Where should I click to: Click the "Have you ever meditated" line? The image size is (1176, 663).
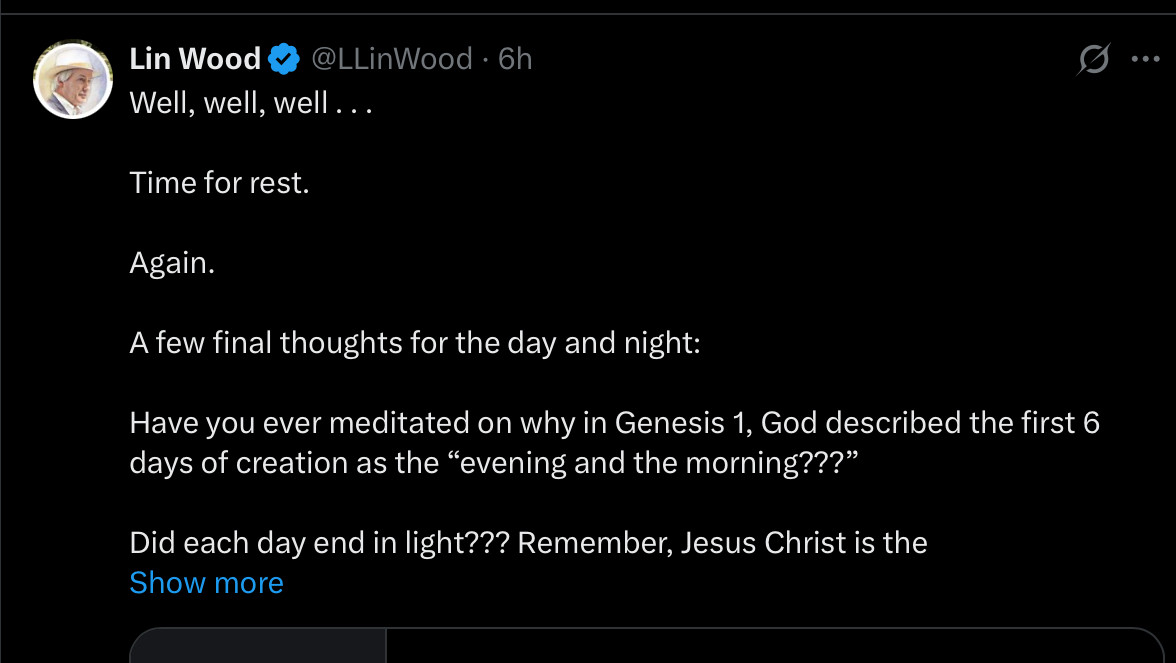pyautogui.click(x=614, y=423)
